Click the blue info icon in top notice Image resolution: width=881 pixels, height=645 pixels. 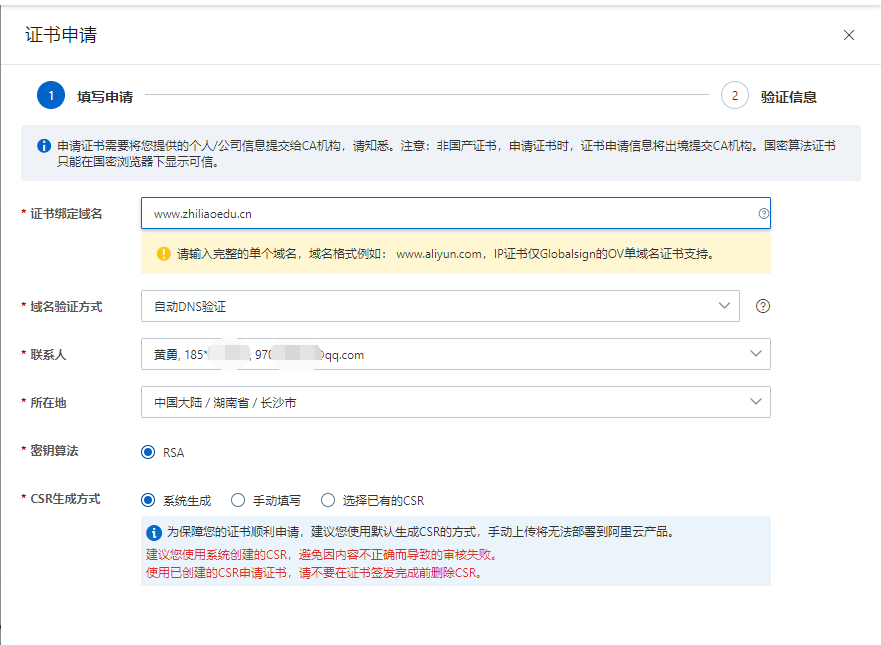(44, 146)
